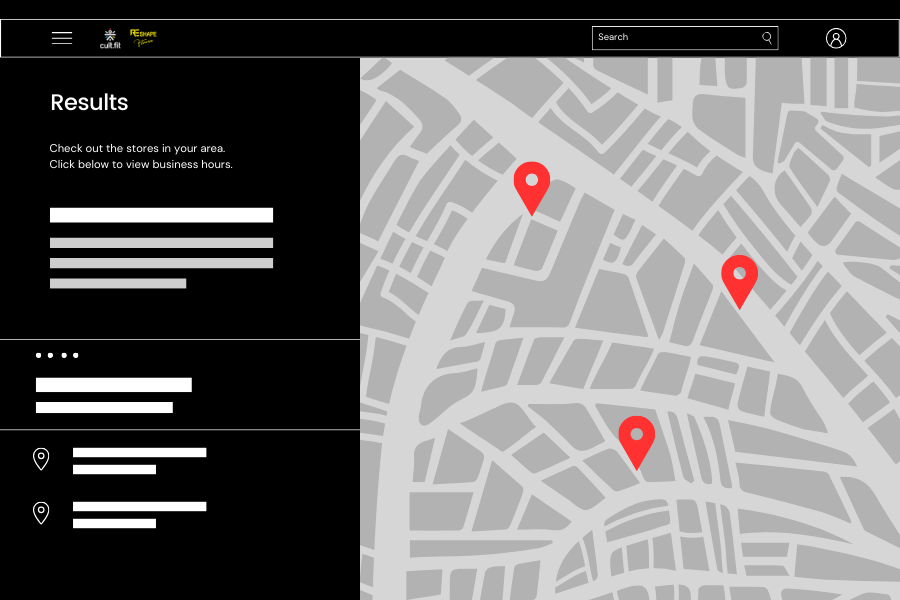Open the first store listing's name bar
Viewport: 900px width, 600px height.
(139, 453)
